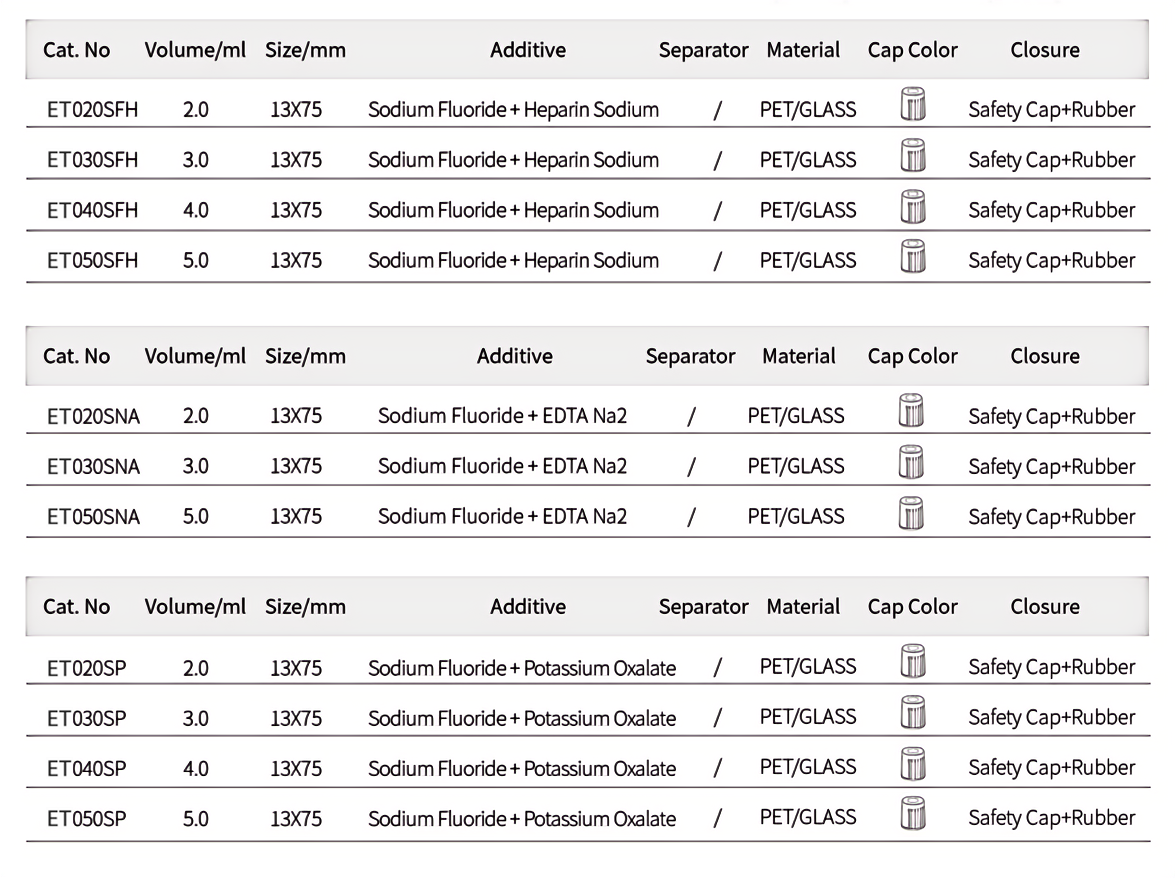Screen dimensions: 1175x878
Task: Click the tube cap icon for ET040SFH
Action: click(x=912, y=206)
